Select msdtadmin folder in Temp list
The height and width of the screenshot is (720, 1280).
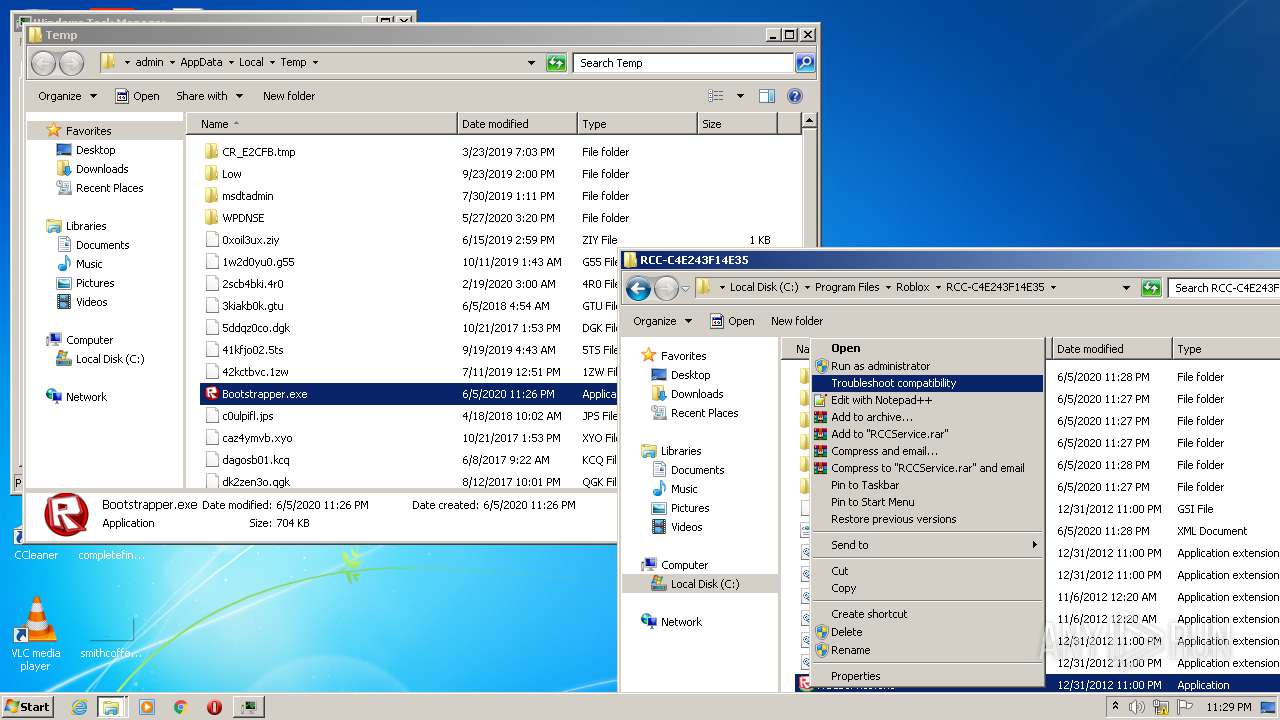247,196
